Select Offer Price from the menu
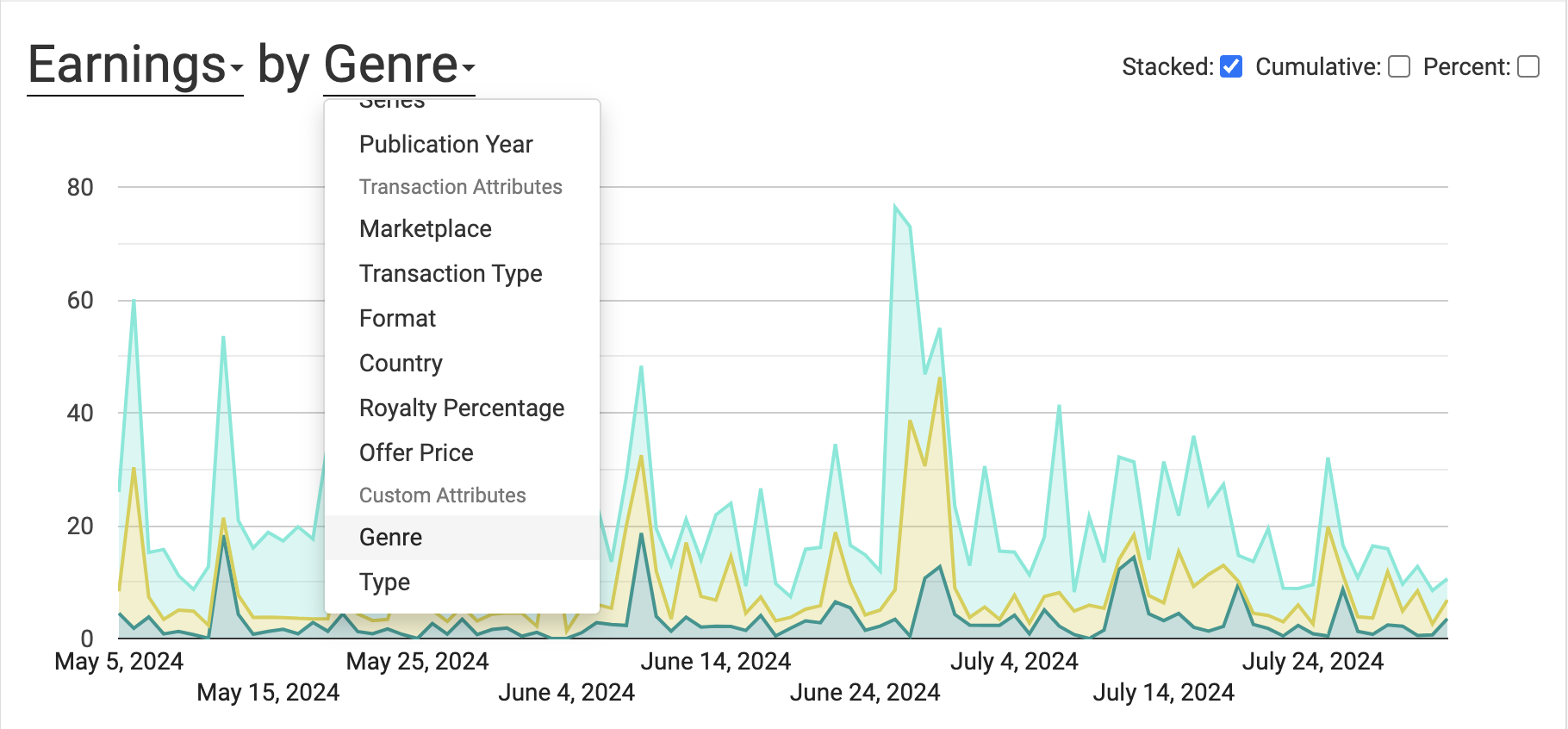The height and width of the screenshot is (729, 1568). [x=462, y=452]
